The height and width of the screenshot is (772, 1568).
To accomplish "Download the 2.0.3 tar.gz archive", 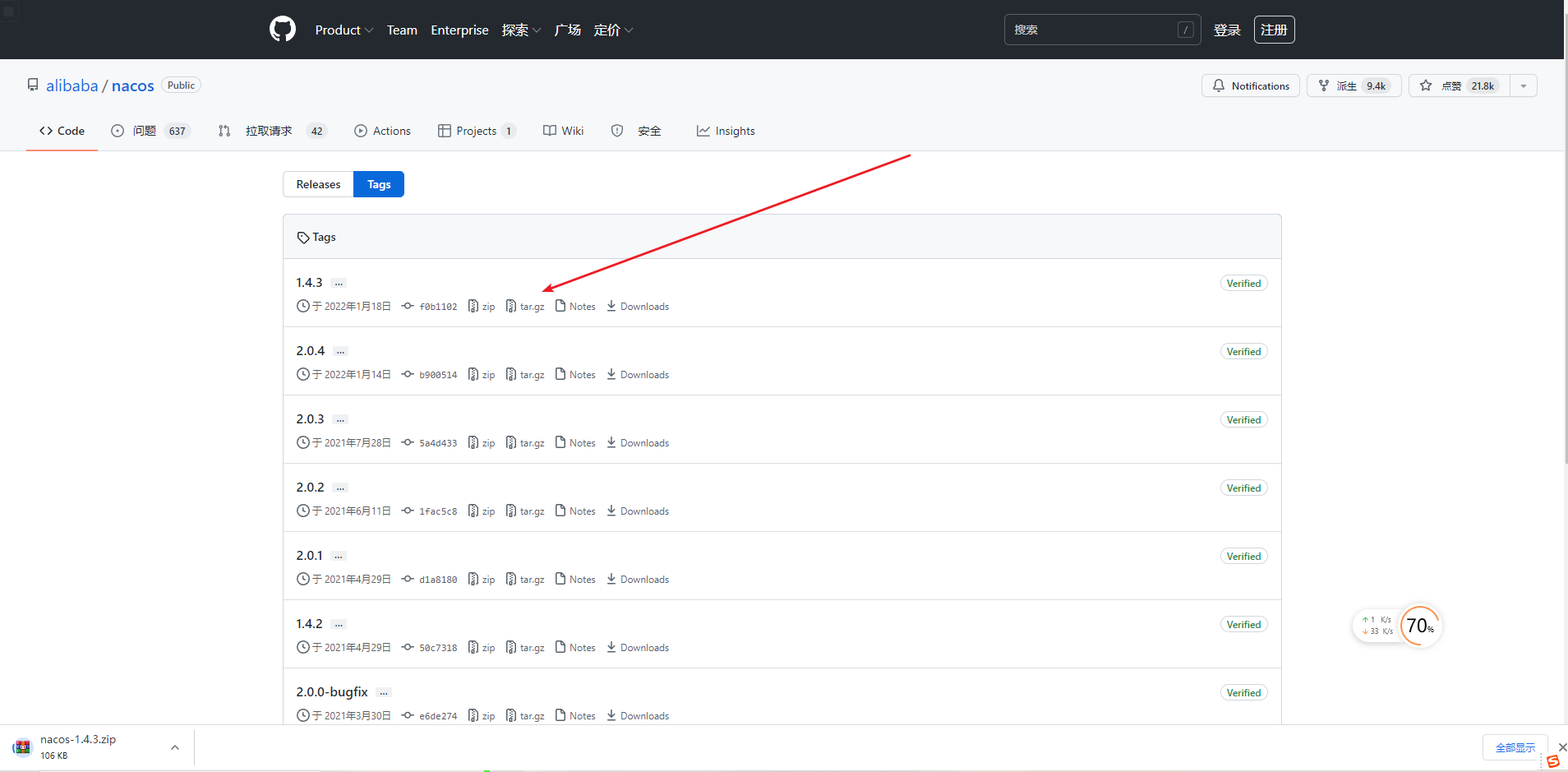I will (525, 442).
